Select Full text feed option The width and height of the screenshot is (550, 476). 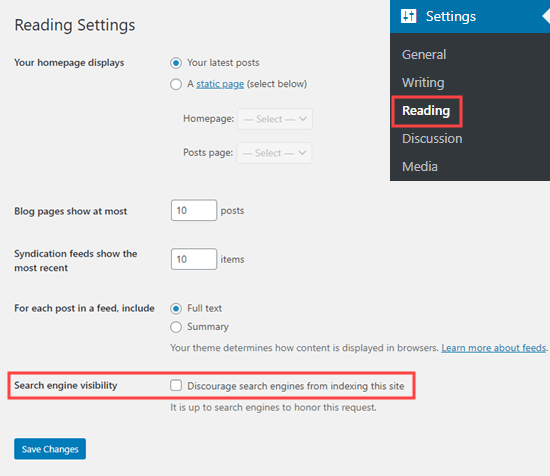click(x=176, y=309)
